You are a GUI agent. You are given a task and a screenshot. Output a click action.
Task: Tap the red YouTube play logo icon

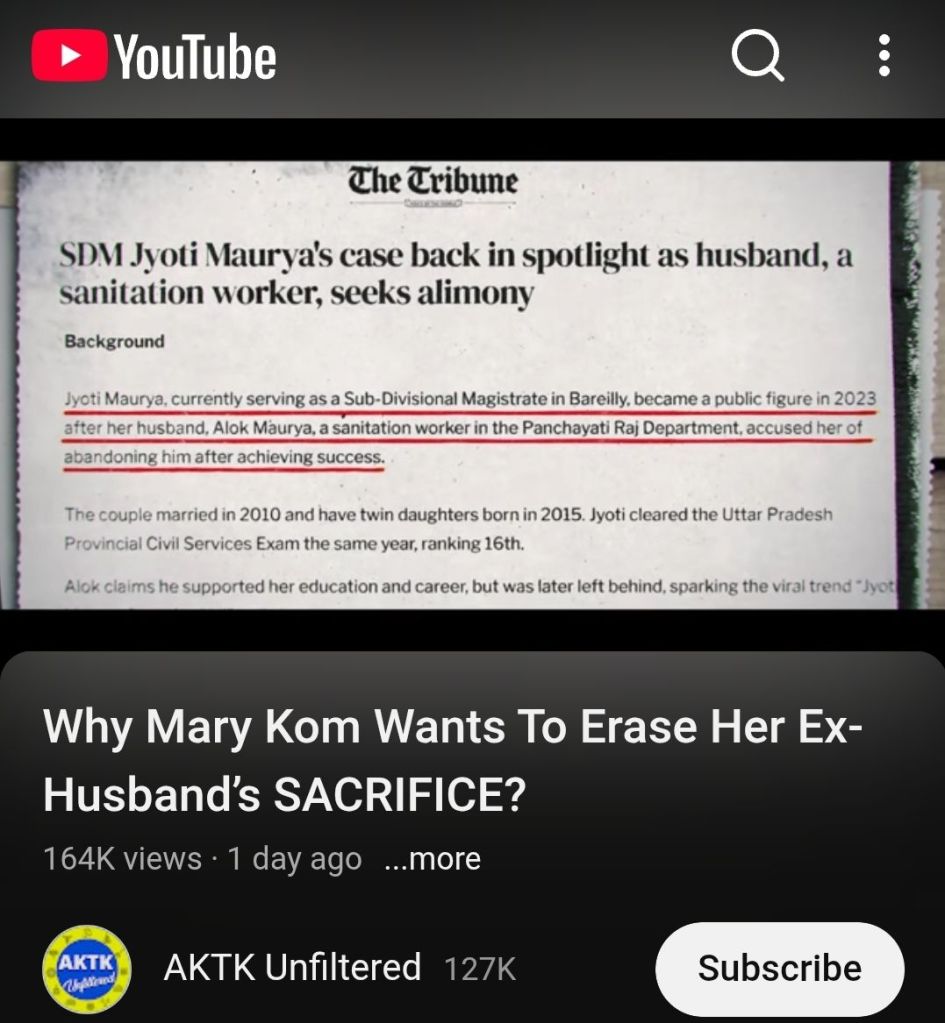tap(70, 55)
